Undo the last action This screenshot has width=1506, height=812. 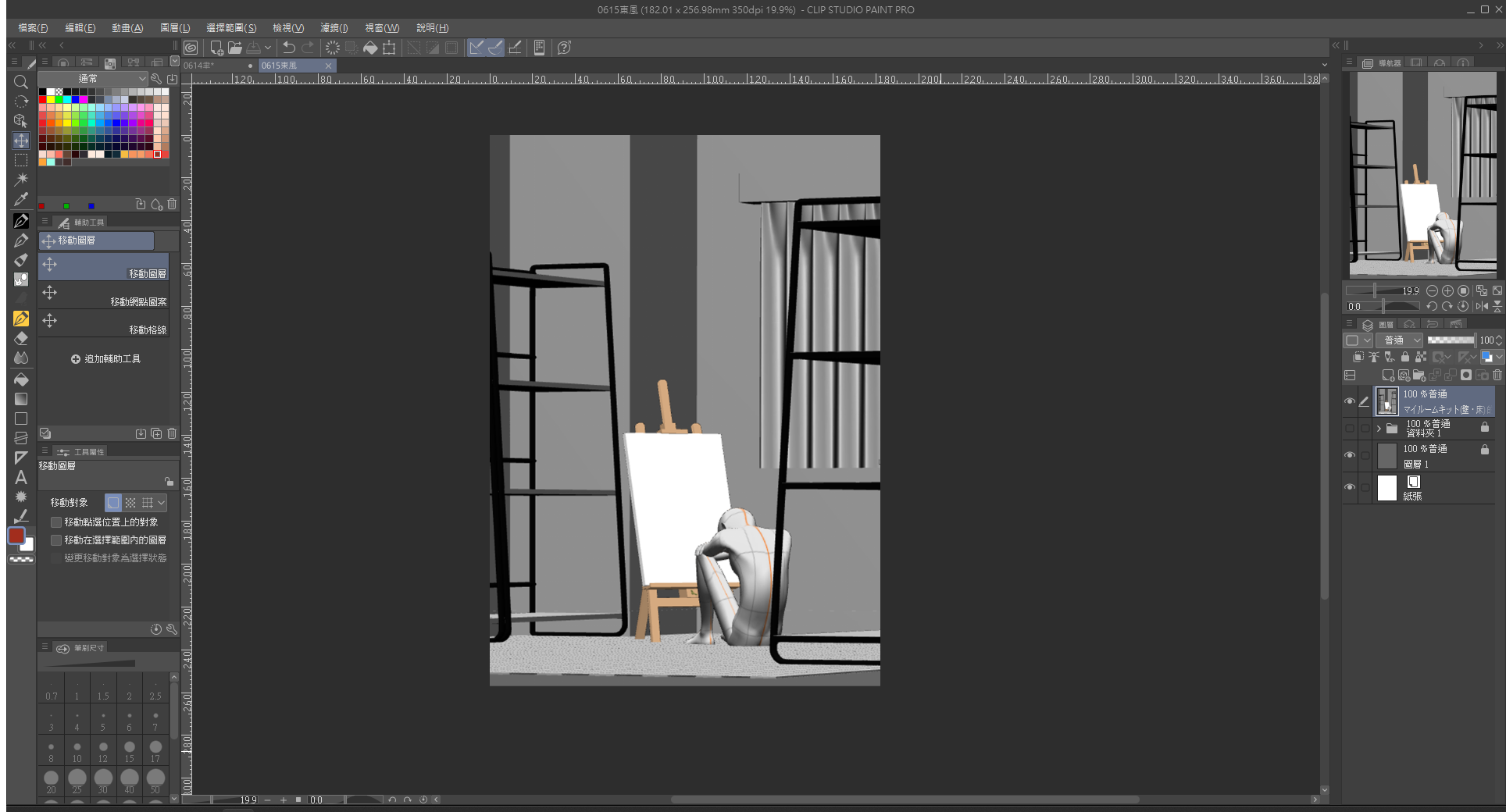pos(289,48)
